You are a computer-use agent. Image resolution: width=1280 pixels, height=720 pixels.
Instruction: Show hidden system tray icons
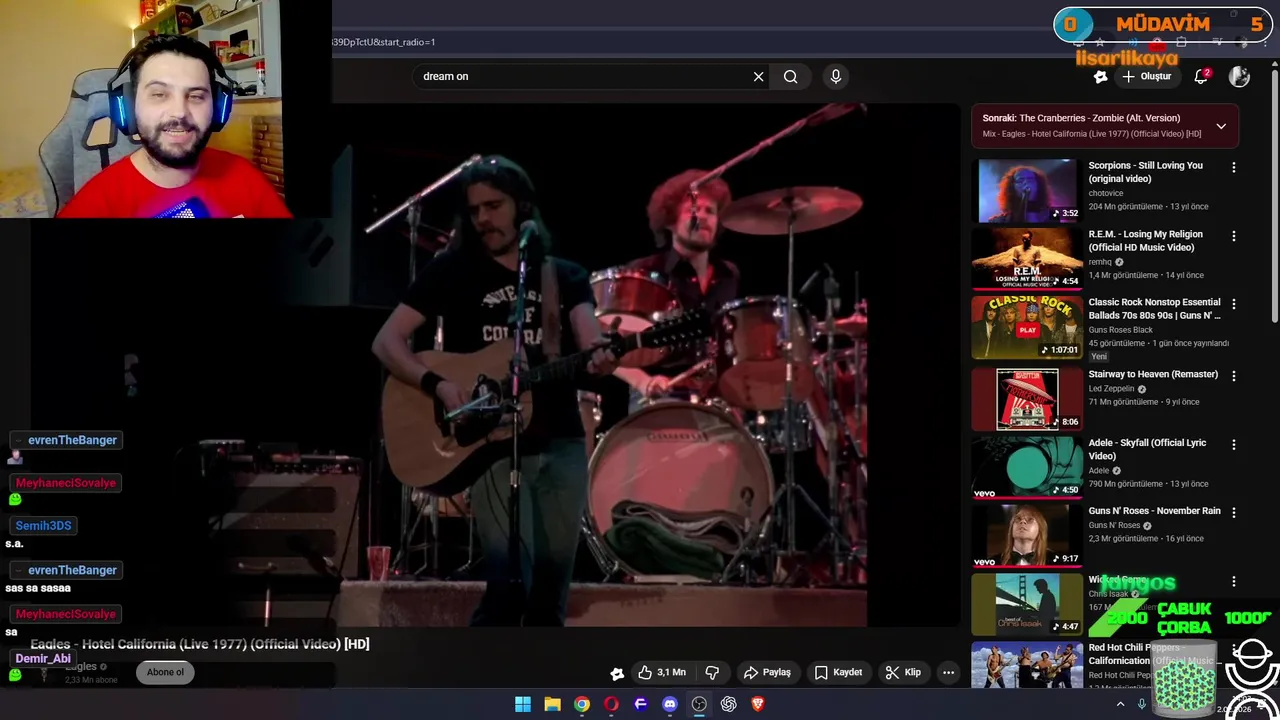tap(1120, 704)
